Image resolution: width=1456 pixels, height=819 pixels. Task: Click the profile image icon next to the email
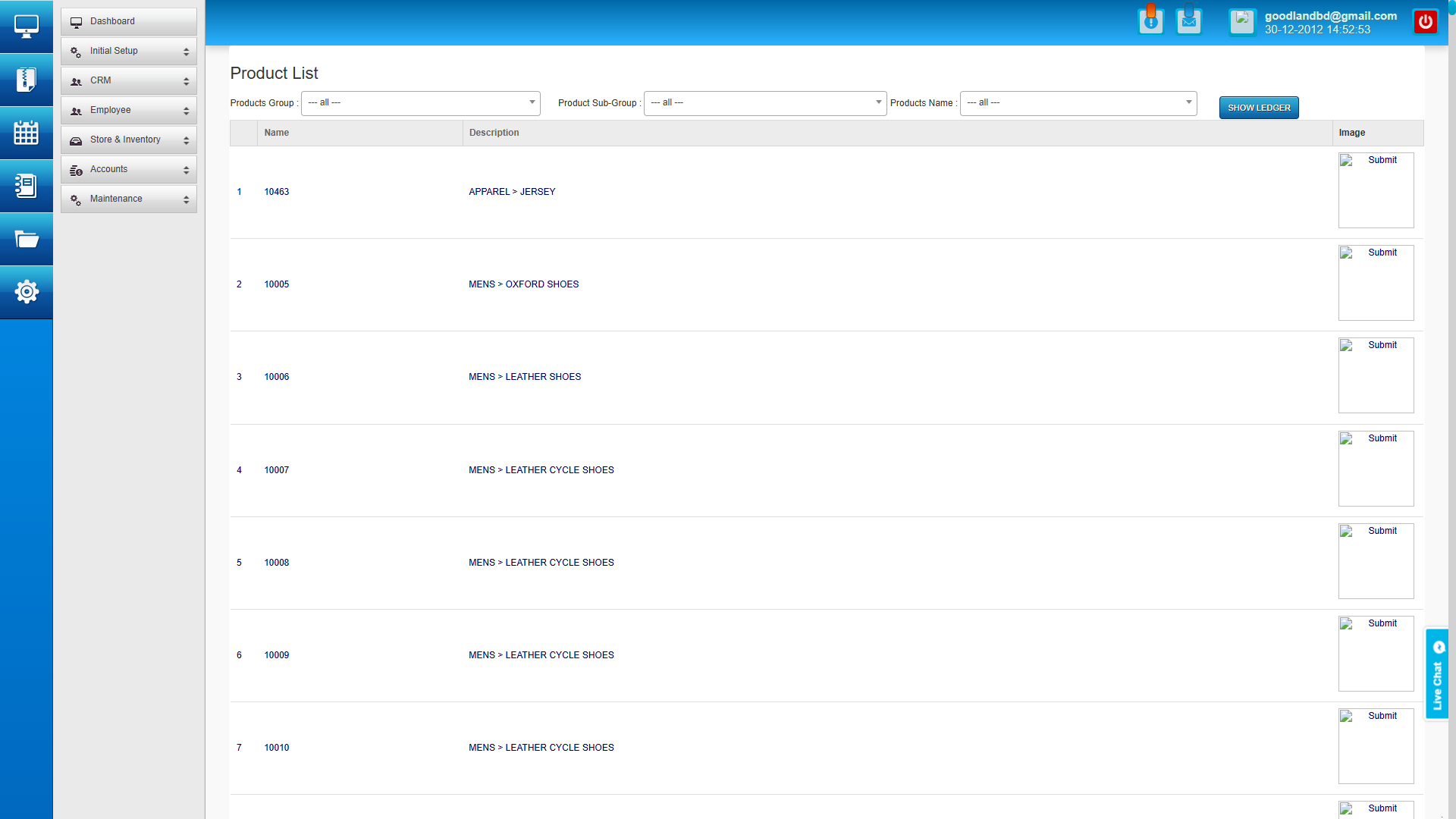click(1242, 22)
